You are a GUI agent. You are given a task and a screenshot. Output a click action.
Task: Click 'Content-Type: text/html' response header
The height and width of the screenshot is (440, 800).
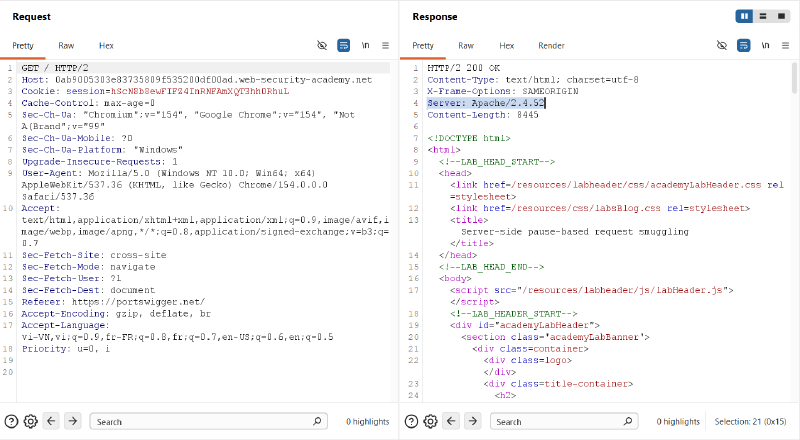[x=533, y=80]
